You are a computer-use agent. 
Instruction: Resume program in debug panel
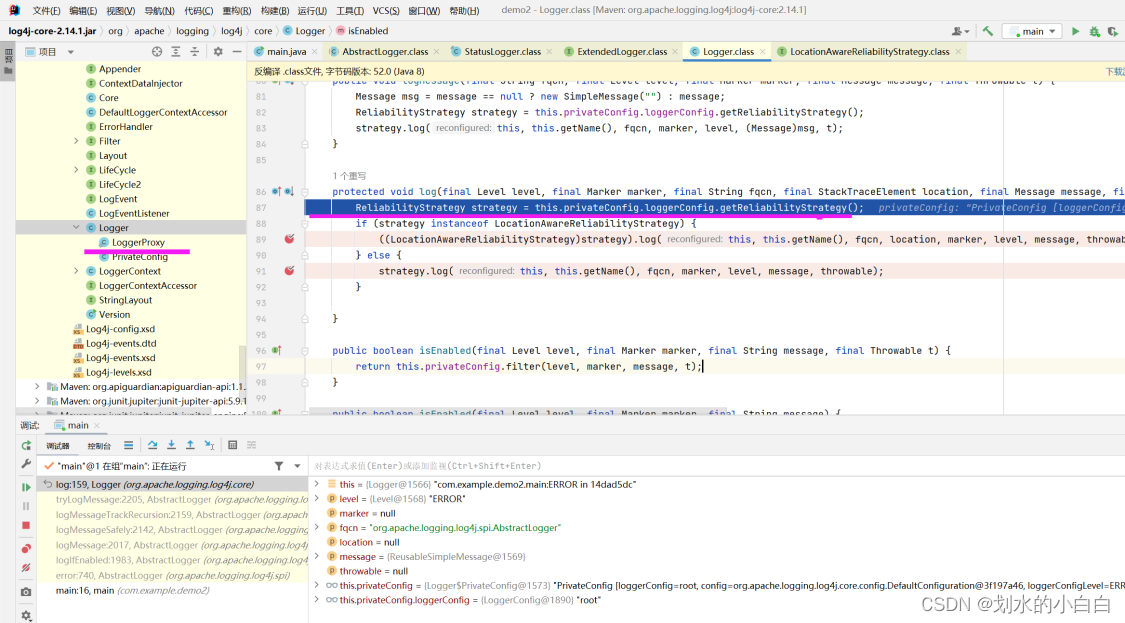(x=26, y=487)
